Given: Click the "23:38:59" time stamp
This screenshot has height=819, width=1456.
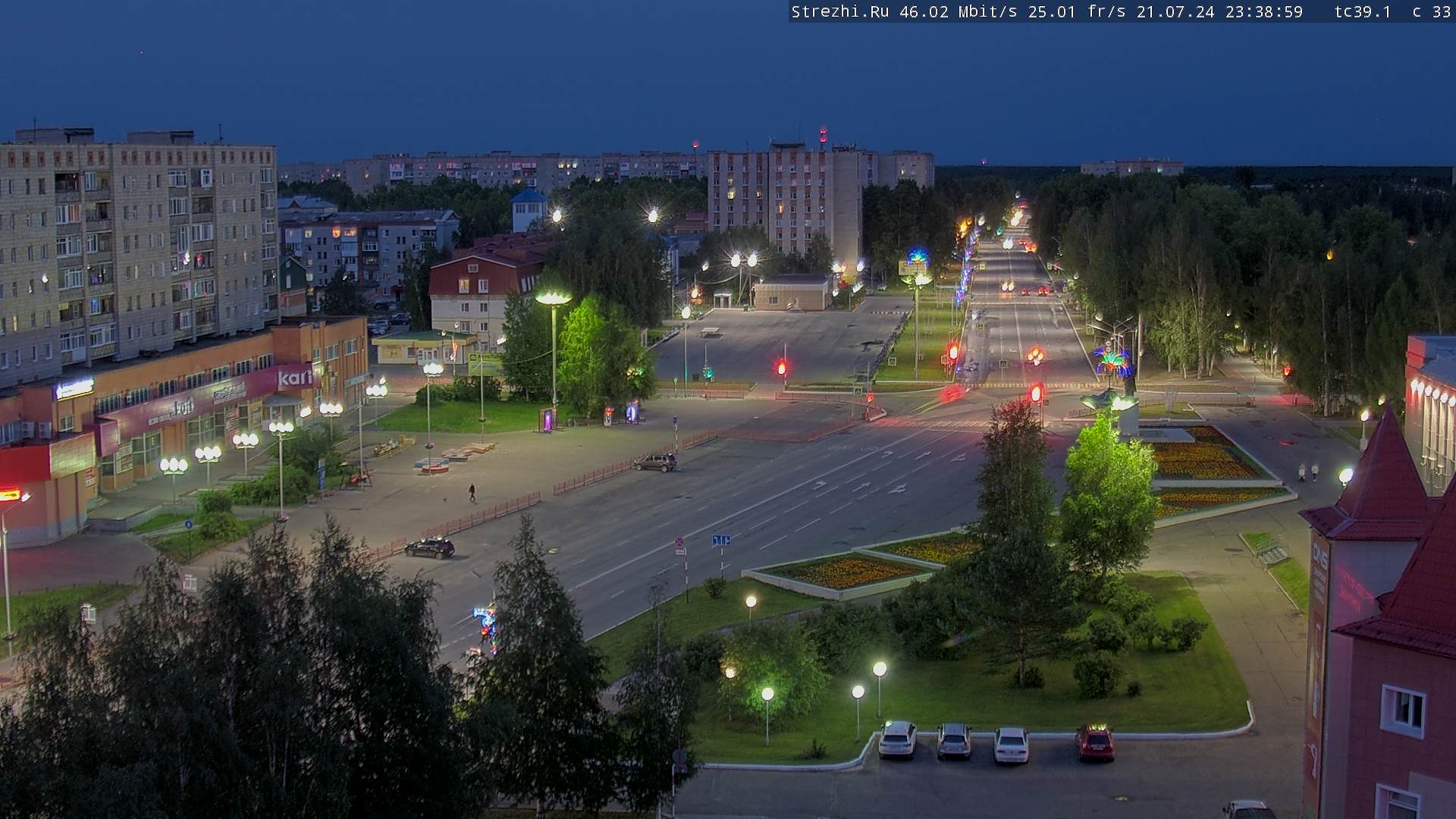Looking at the screenshot, I should (1264, 12).
